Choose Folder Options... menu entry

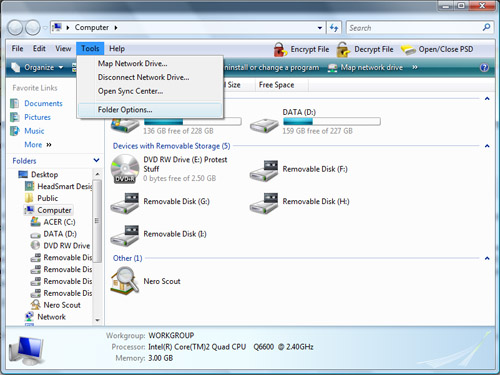pyautogui.click(x=150, y=110)
